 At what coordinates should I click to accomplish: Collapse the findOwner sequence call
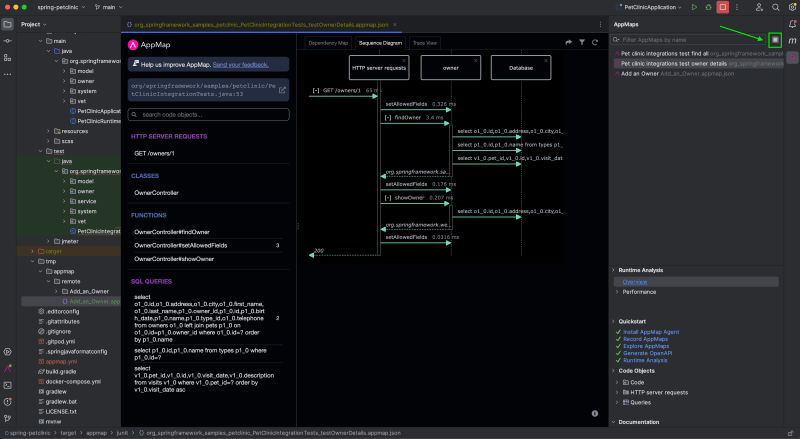pos(388,117)
